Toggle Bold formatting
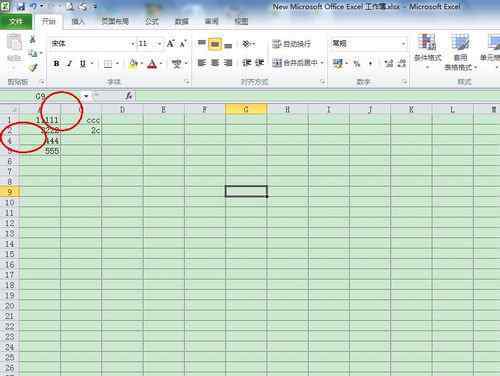The width and height of the screenshot is (500, 376). pyautogui.click(x=56, y=63)
